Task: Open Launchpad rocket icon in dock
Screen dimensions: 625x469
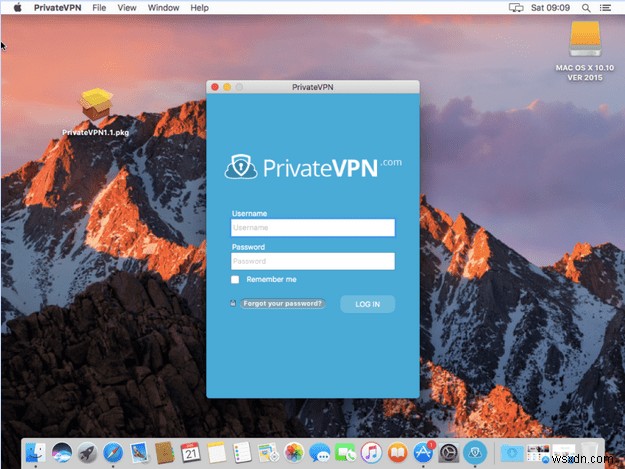Action: pos(87,453)
